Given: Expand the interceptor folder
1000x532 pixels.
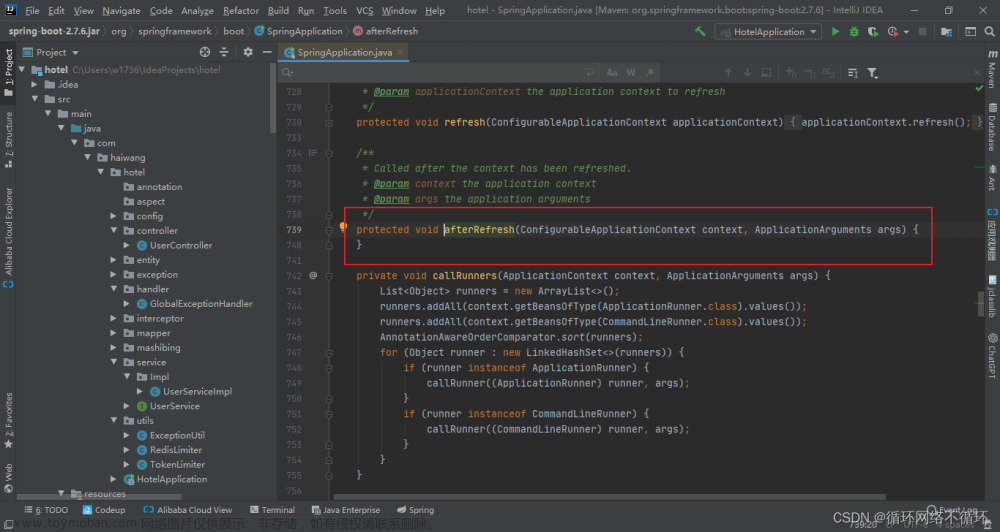Looking at the screenshot, I should pyautogui.click(x=114, y=318).
